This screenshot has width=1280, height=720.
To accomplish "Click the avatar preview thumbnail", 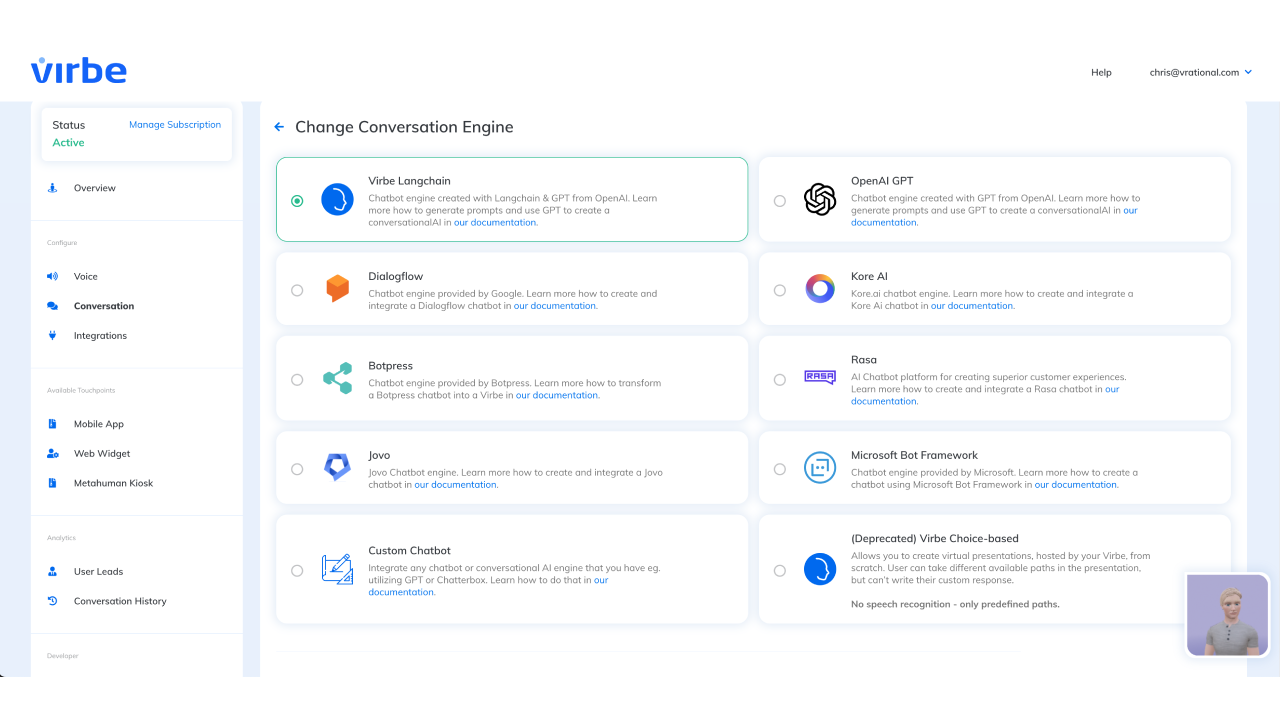I will [1227, 615].
